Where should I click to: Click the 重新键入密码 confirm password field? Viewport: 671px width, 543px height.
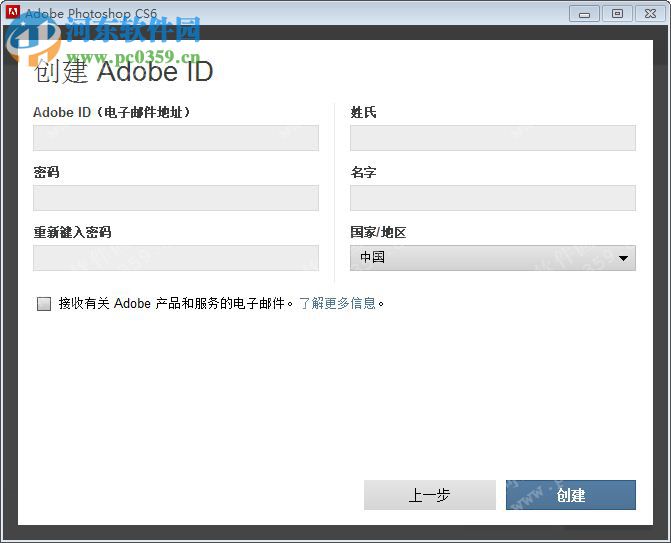pos(176,258)
